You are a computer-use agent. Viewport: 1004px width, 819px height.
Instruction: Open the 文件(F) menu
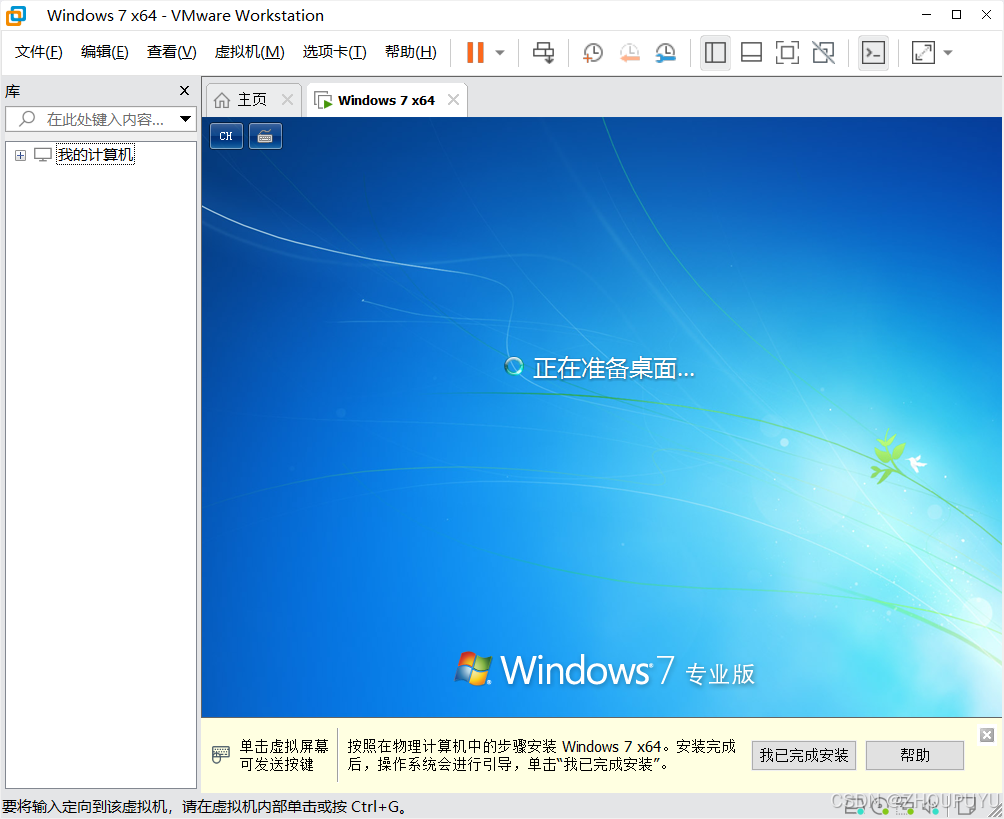coord(38,52)
